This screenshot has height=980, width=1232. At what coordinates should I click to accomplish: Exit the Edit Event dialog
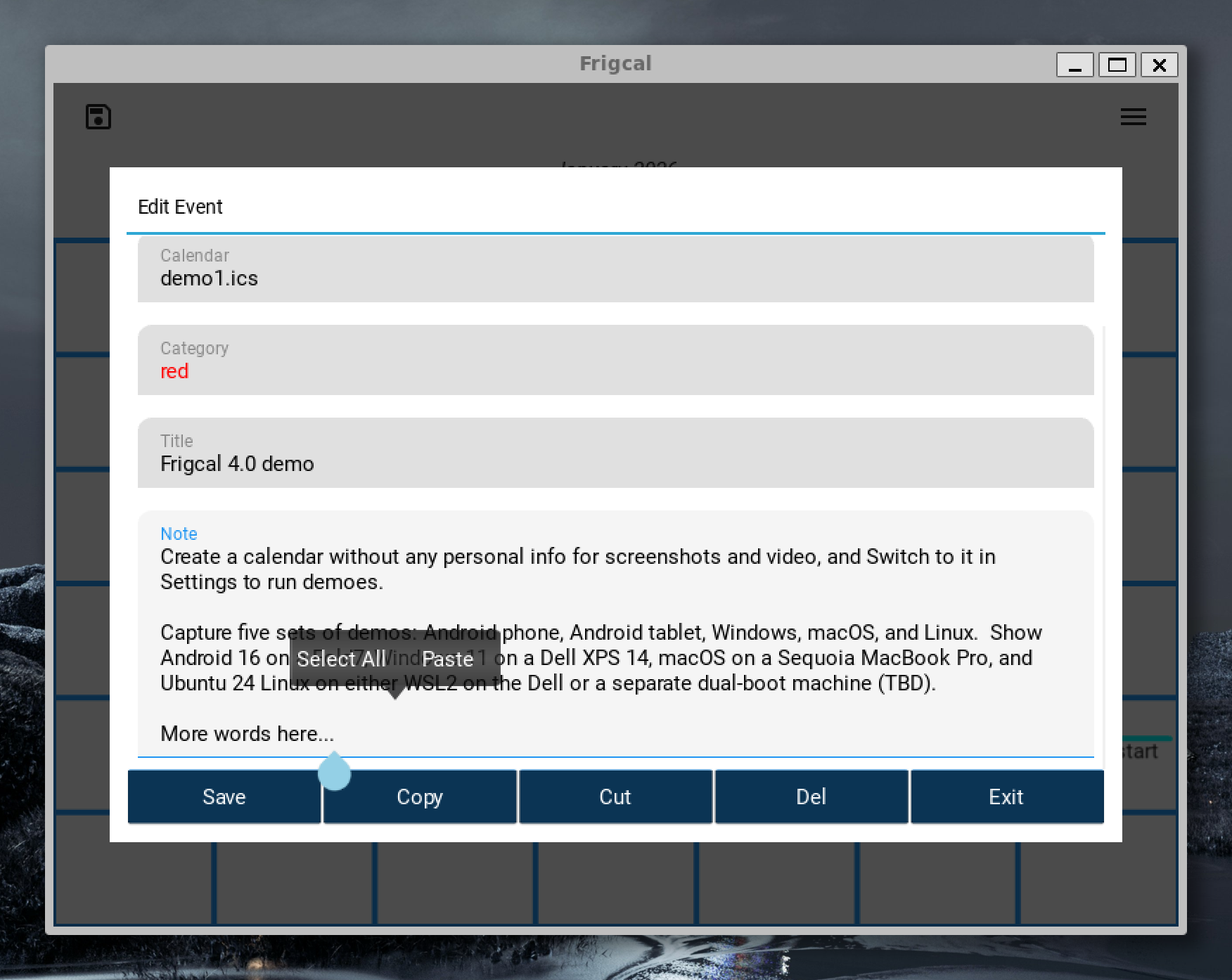[x=1006, y=797]
